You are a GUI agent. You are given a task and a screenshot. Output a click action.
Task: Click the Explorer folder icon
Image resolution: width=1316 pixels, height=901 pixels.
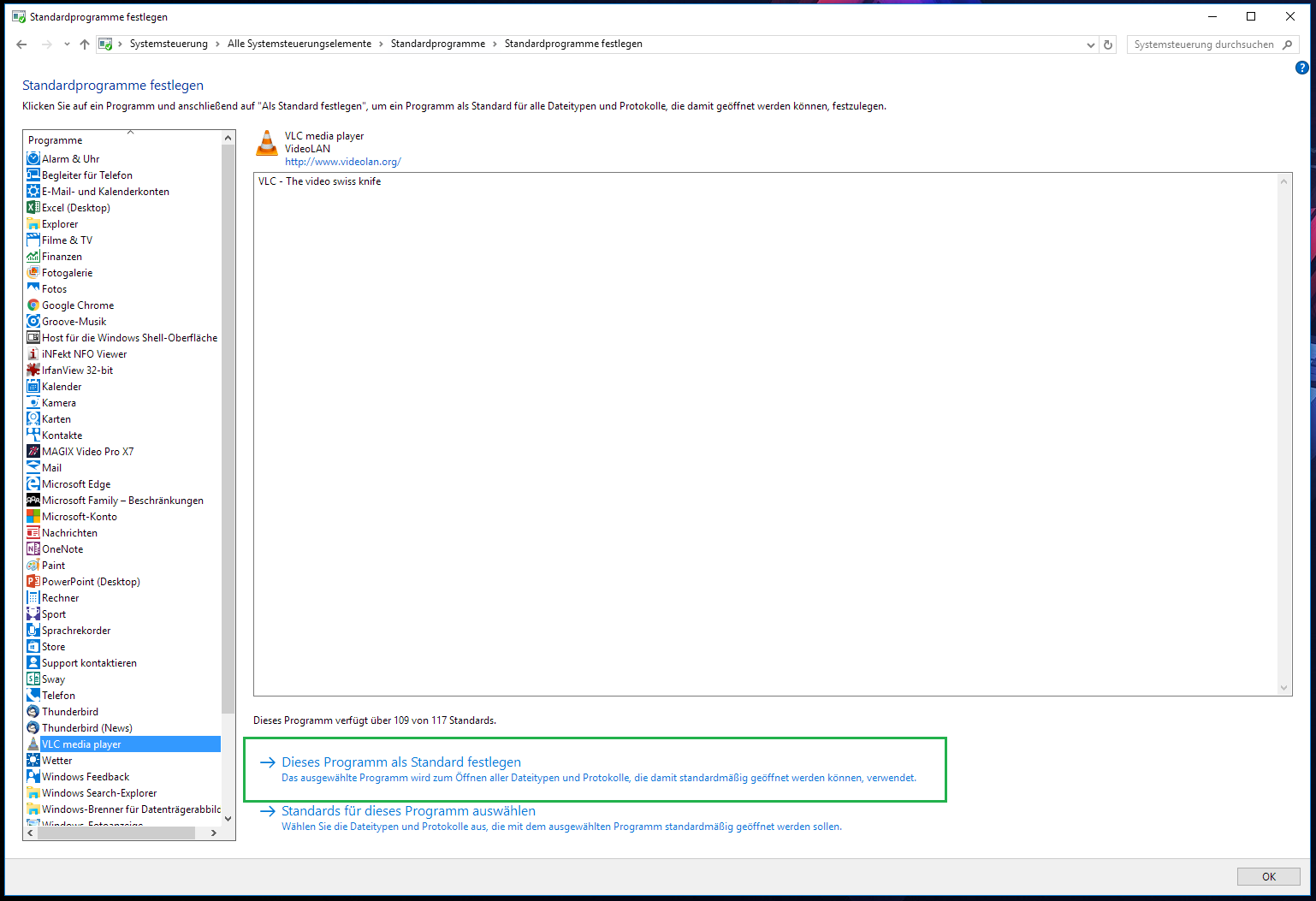33,223
